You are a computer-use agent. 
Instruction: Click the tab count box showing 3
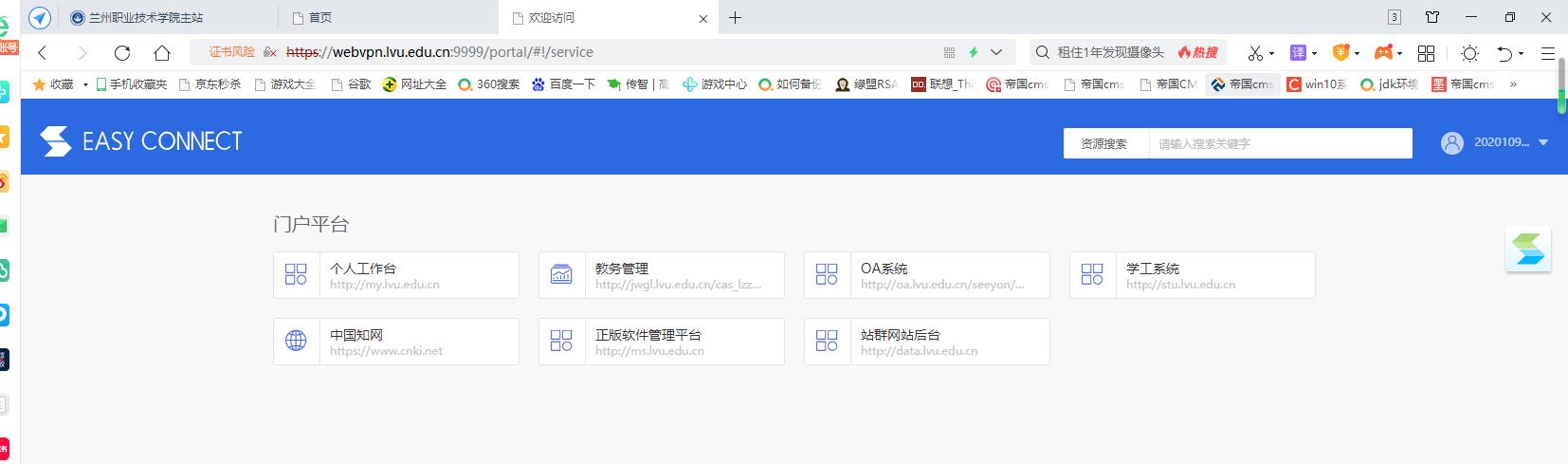[1395, 17]
